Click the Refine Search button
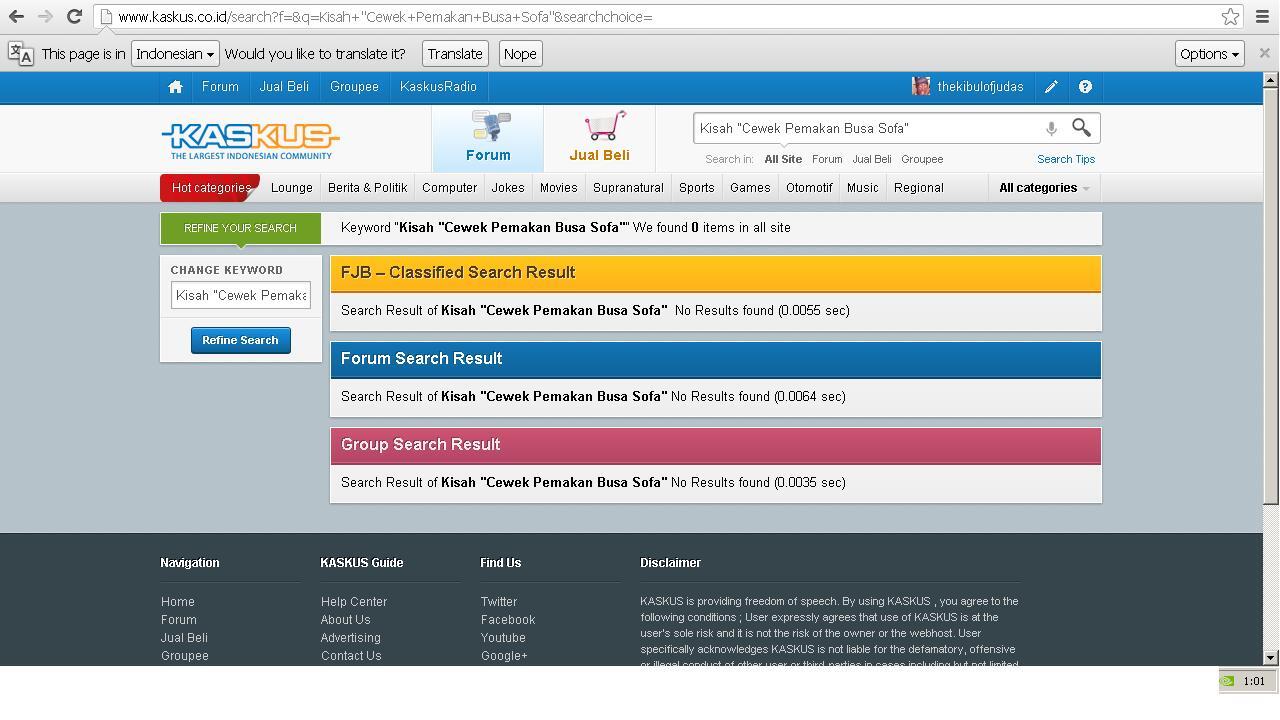The height and width of the screenshot is (720, 1280). [240, 340]
